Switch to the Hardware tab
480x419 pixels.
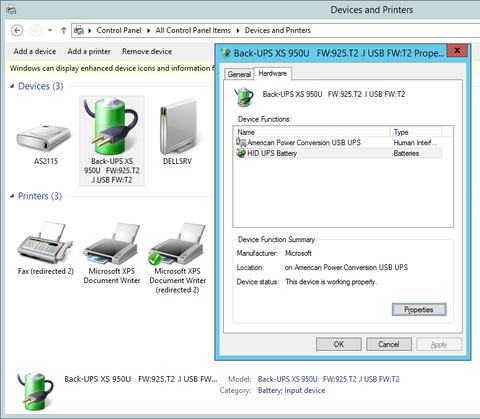(273, 73)
